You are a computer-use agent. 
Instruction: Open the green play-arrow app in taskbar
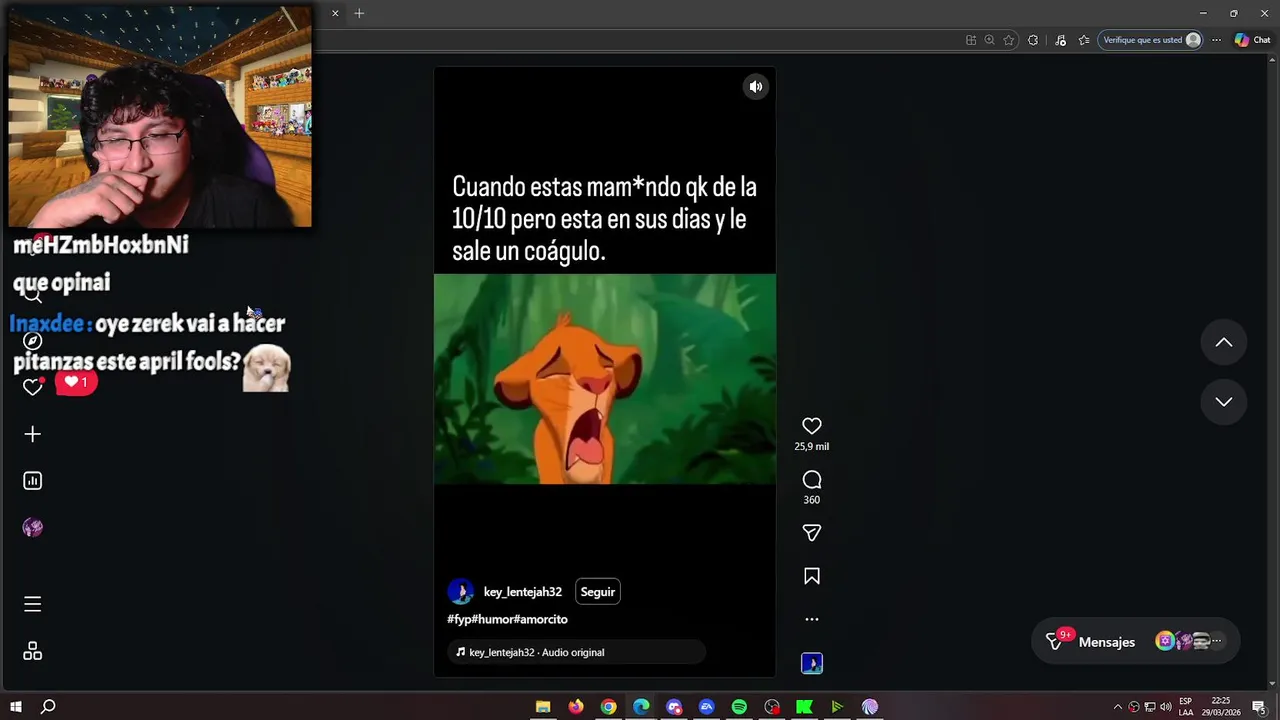[x=837, y=707]
